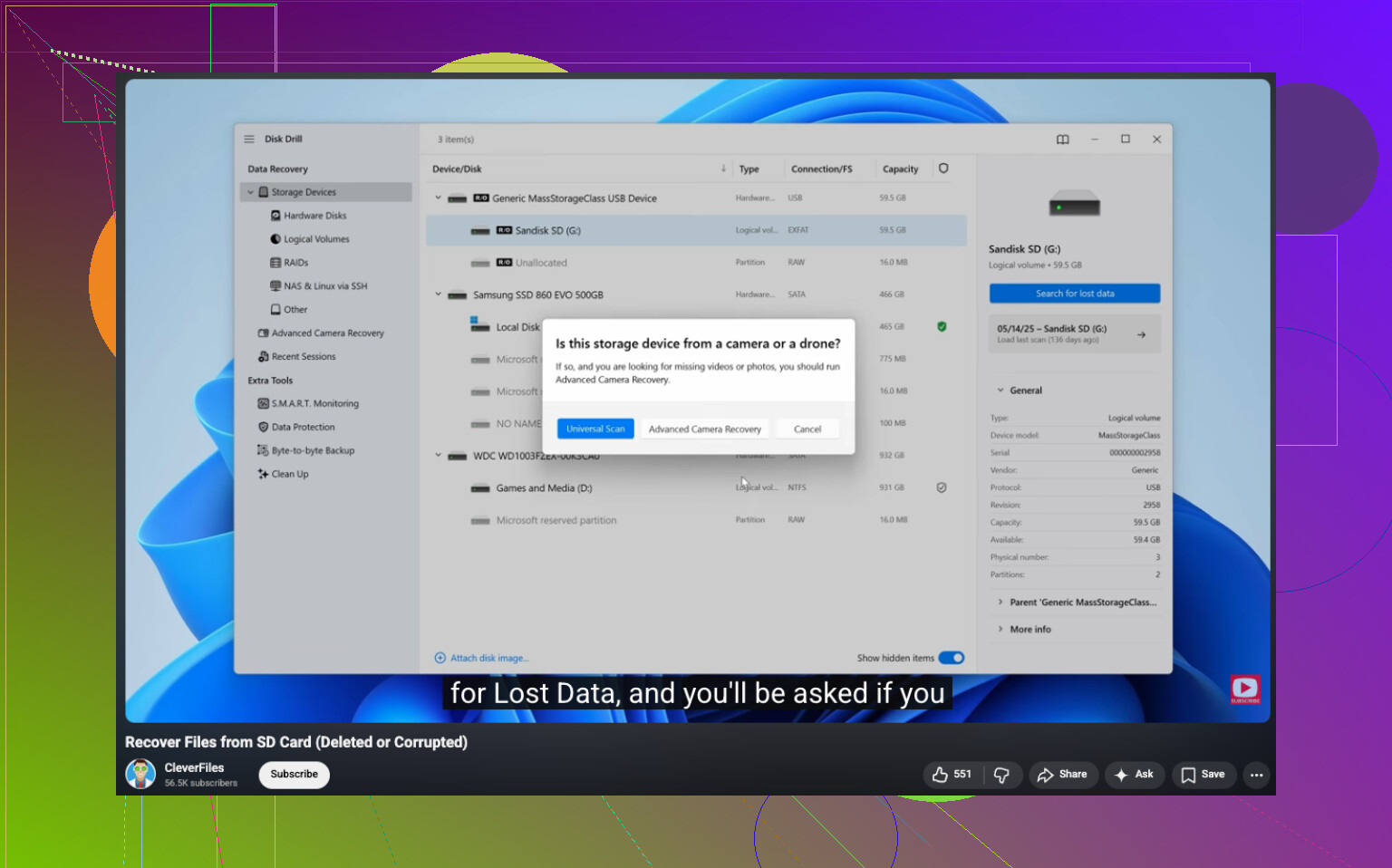Sort by the Type column header

click(749, 169)
